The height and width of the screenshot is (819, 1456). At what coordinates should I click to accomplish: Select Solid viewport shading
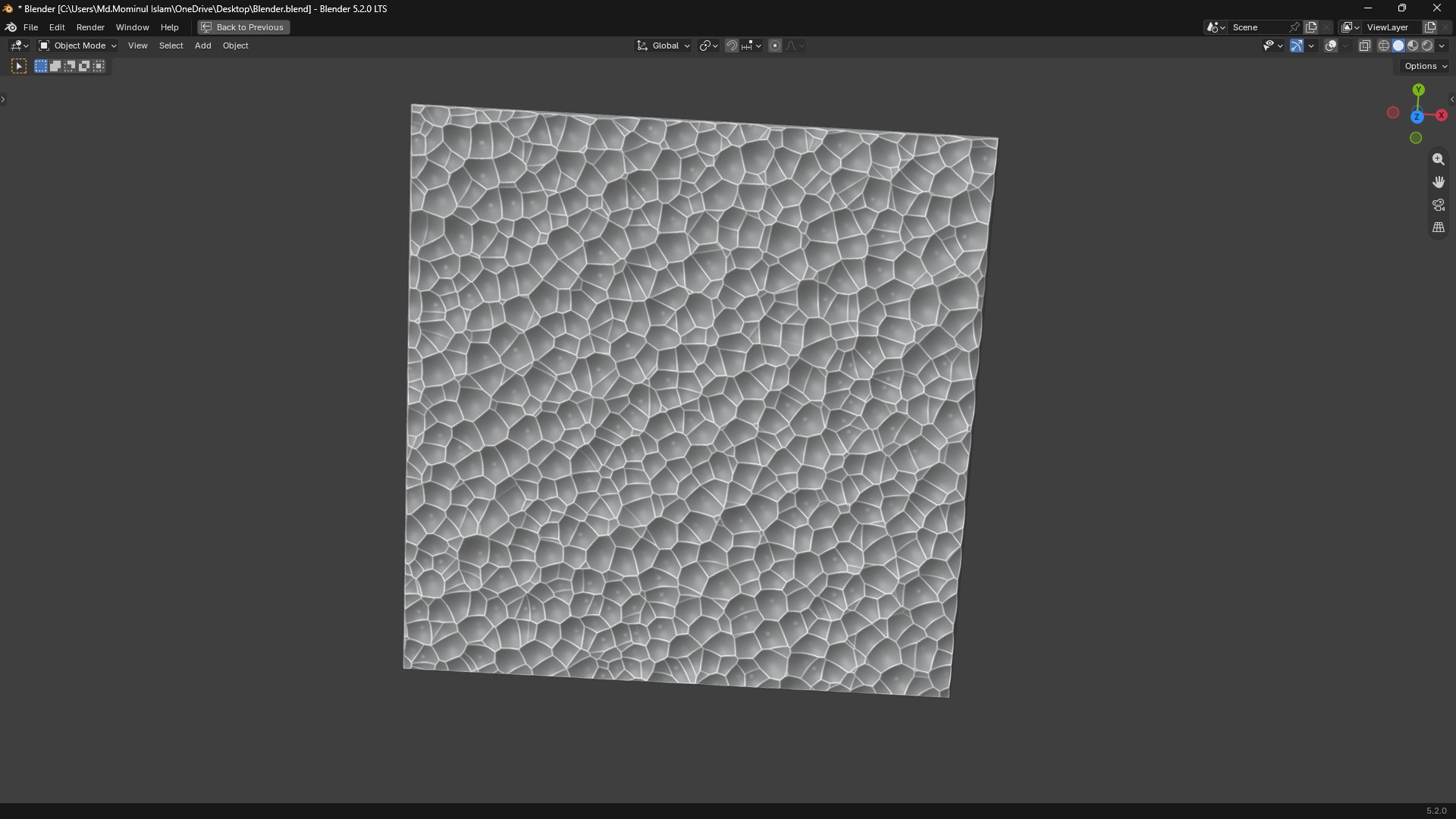click(x=1398, y=45)
